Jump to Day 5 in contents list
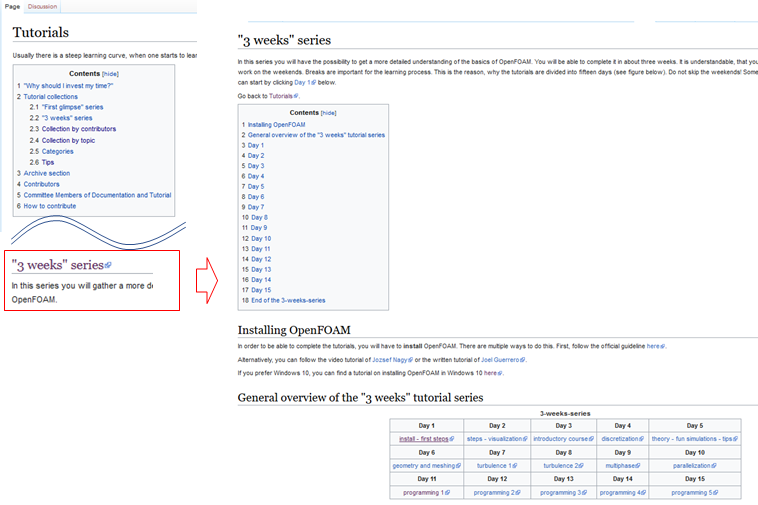The height and width of the screenshot is (505, 758). point(256,187)
